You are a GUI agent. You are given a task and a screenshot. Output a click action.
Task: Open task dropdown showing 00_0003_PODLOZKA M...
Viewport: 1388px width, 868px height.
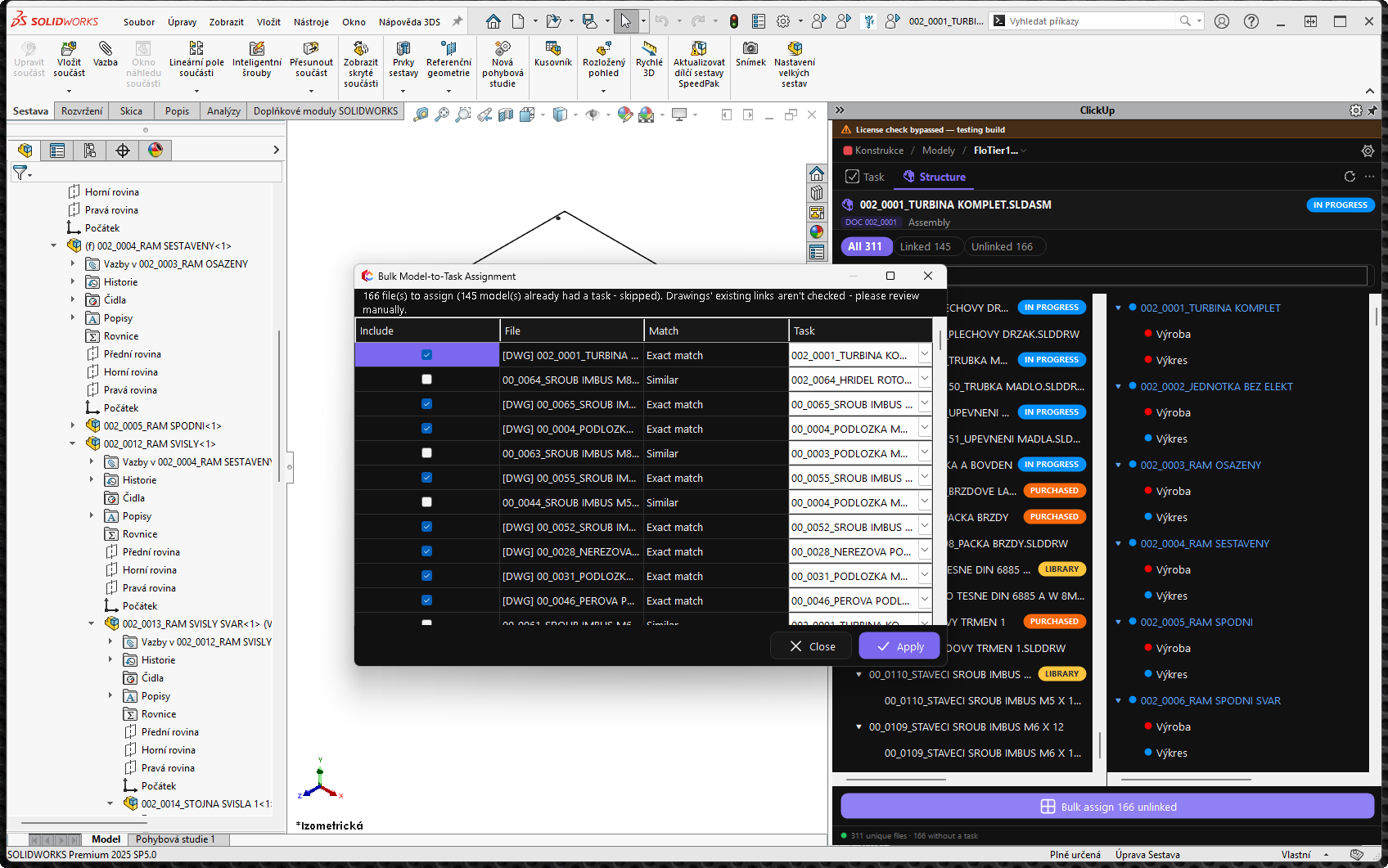(924, 453)
